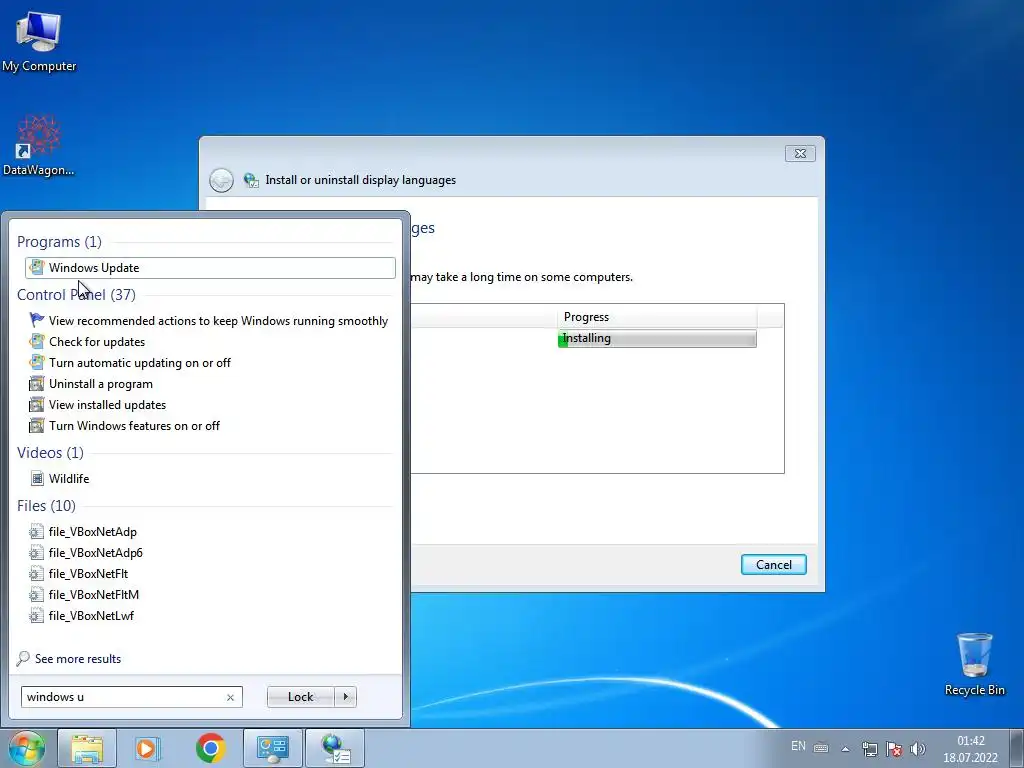Click the Check for updates icon

pos(37,342)
